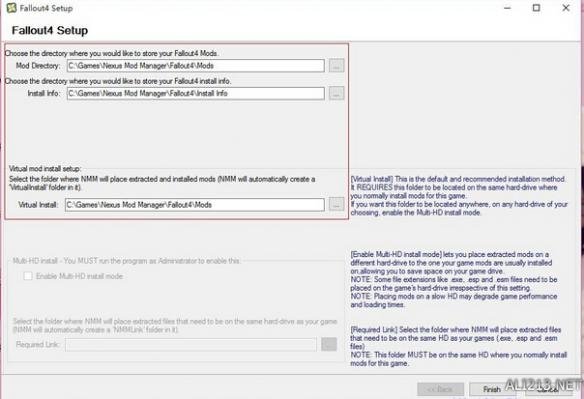Click the Mod Directory path field
This screenshot has width=584, height=399.
pyautogui.click(x=196, y=66)
